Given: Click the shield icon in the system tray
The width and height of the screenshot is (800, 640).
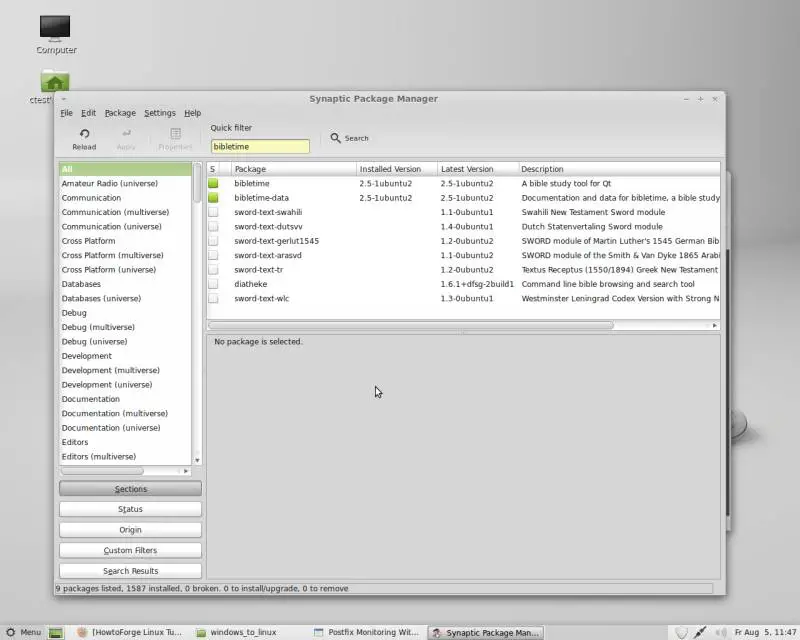Looking at the screenshot, I should pos(681,633).
